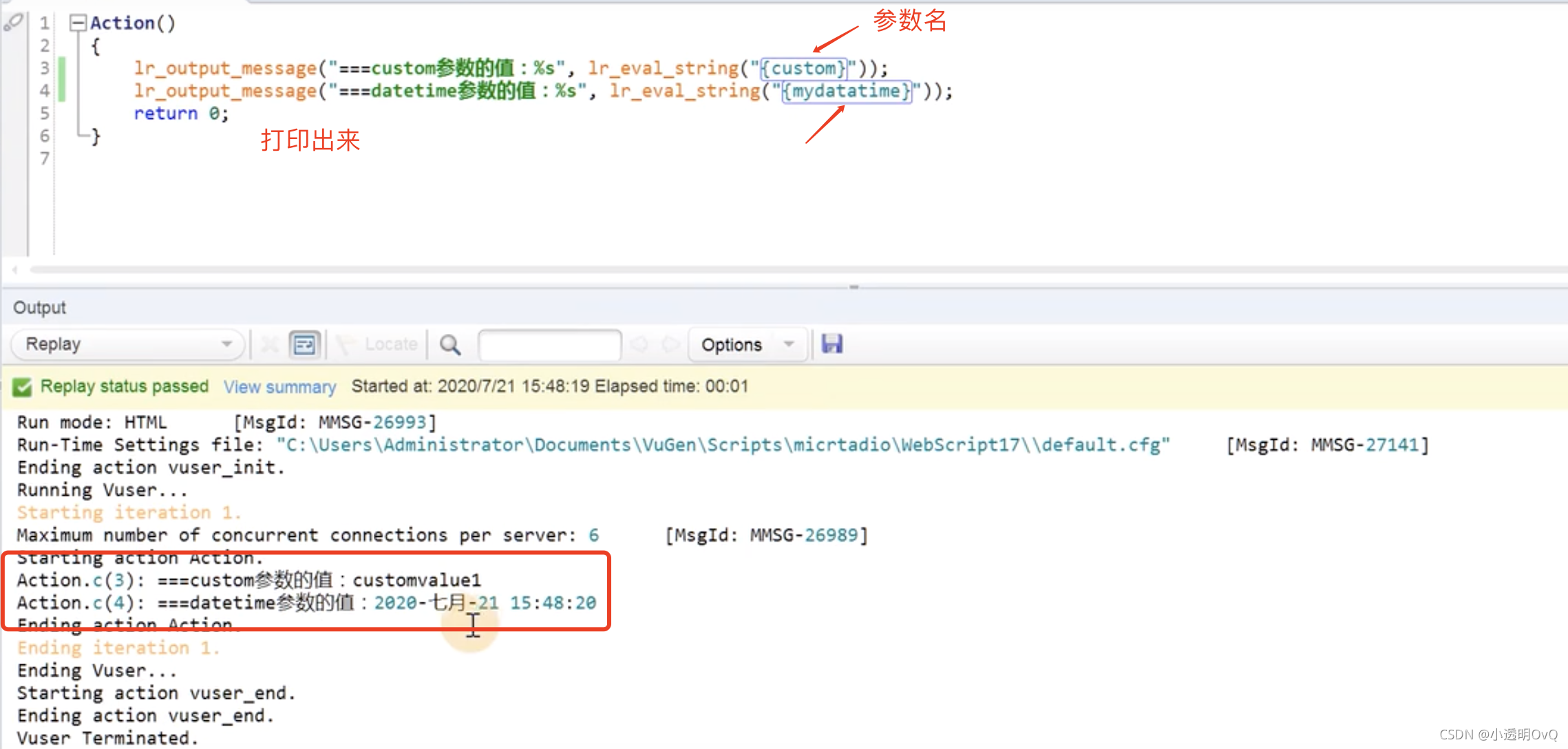Click the {mydatatime} parameter in code
The width and height of the screenshot is (1568, 749).
coord(847,91)
